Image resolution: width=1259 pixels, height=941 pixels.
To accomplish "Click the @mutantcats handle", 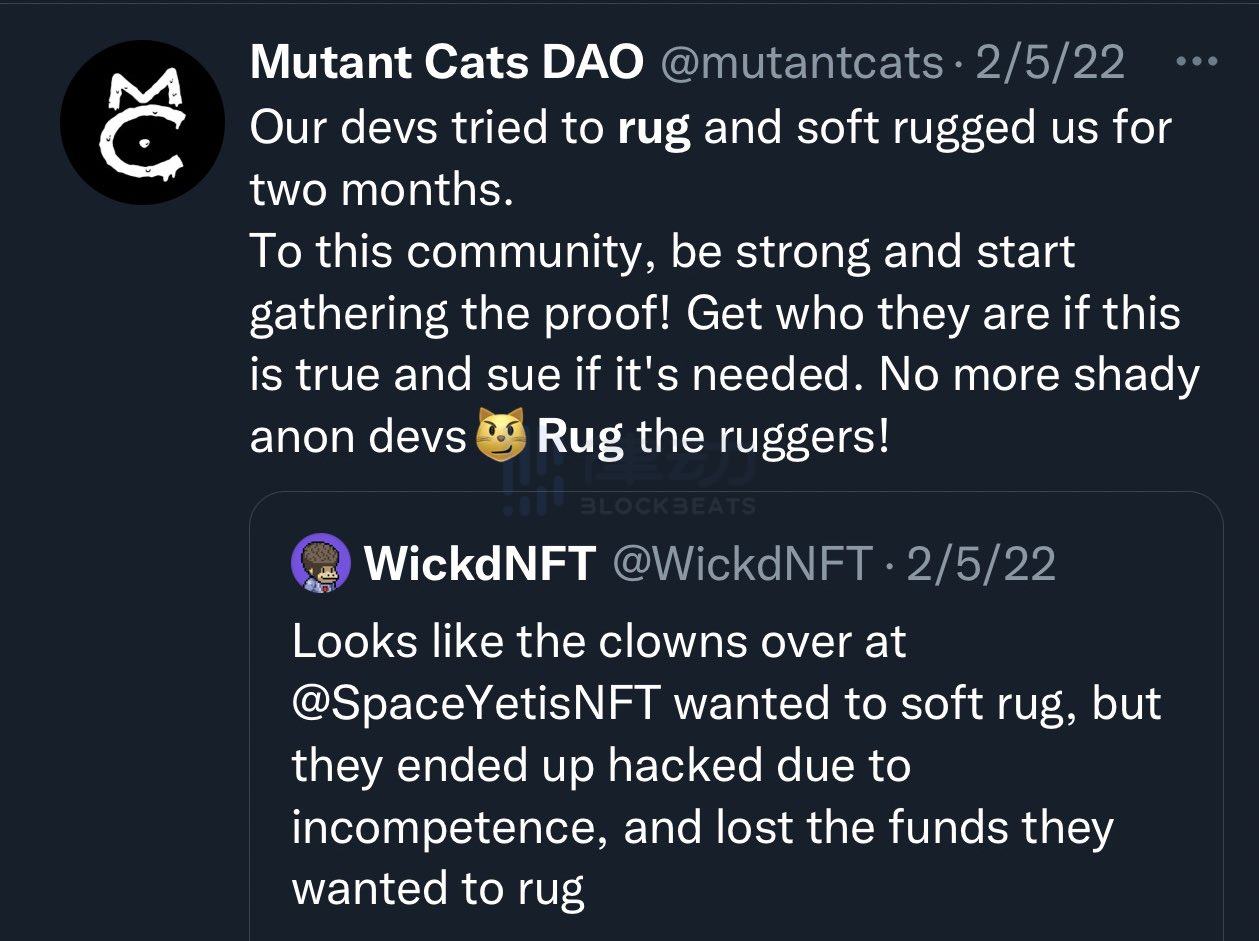I will (x=803, y=64).
